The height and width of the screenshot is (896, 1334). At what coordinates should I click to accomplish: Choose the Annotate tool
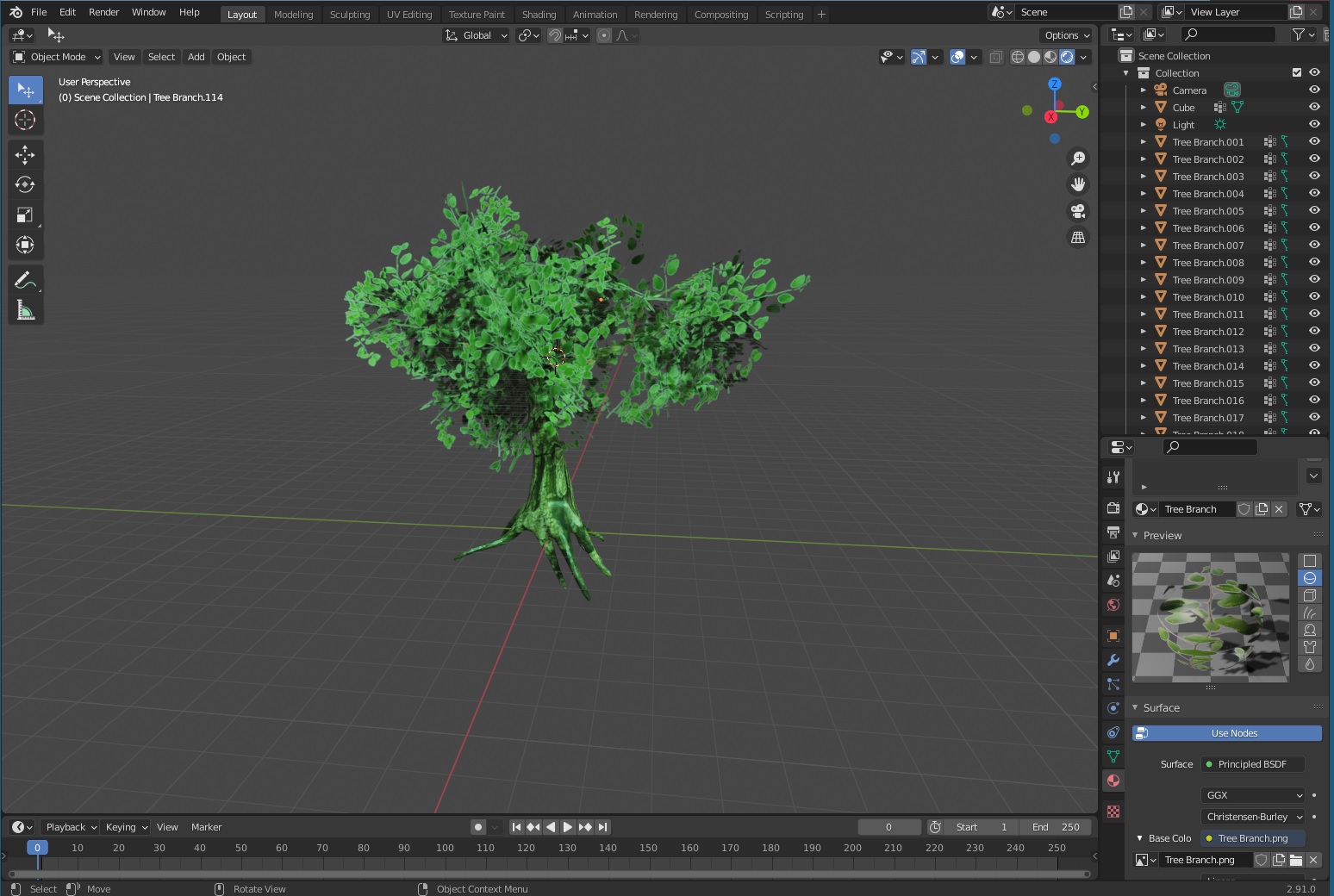click(x=25, y=280)
